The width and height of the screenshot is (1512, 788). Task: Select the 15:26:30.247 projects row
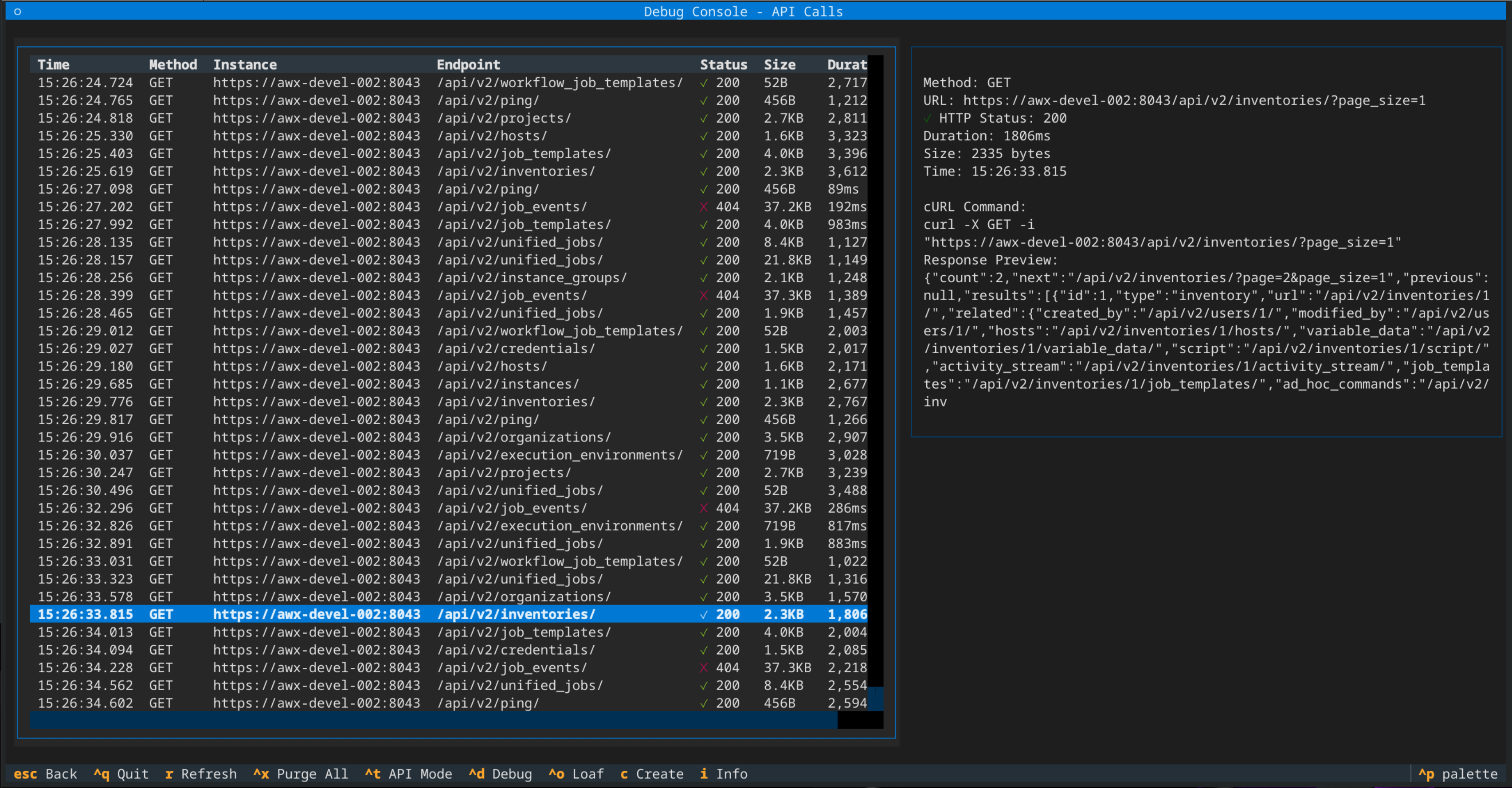point(448,472)
